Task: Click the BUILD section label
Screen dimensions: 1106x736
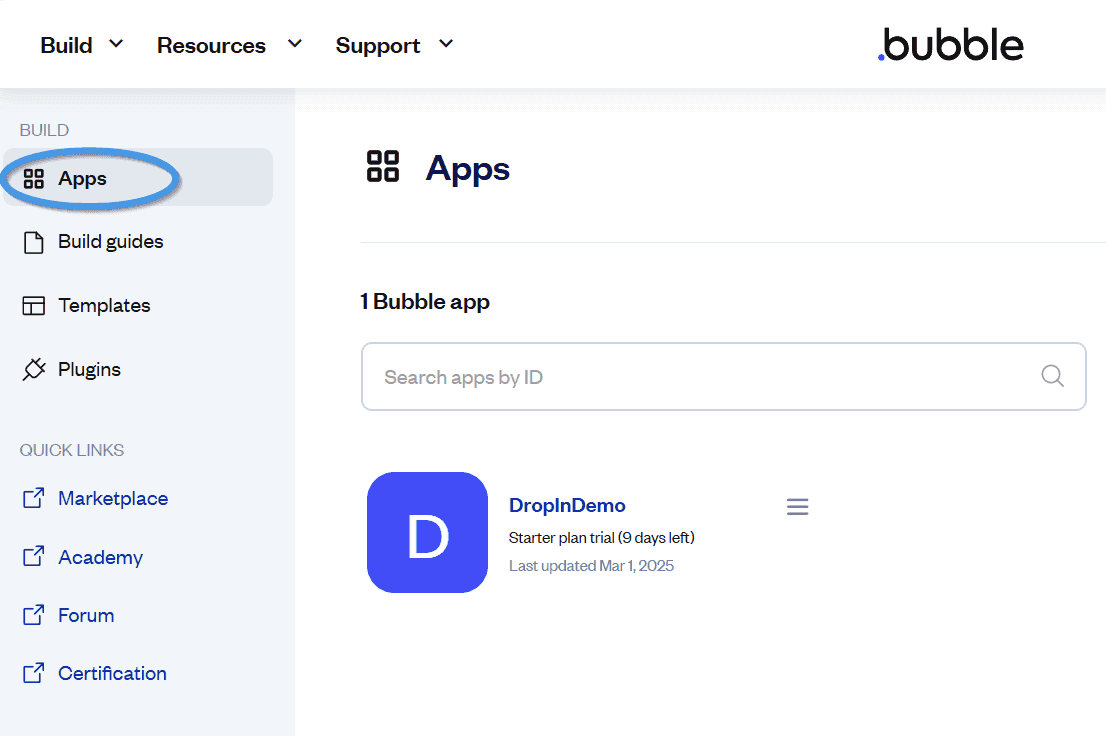Action: point(44,130)
